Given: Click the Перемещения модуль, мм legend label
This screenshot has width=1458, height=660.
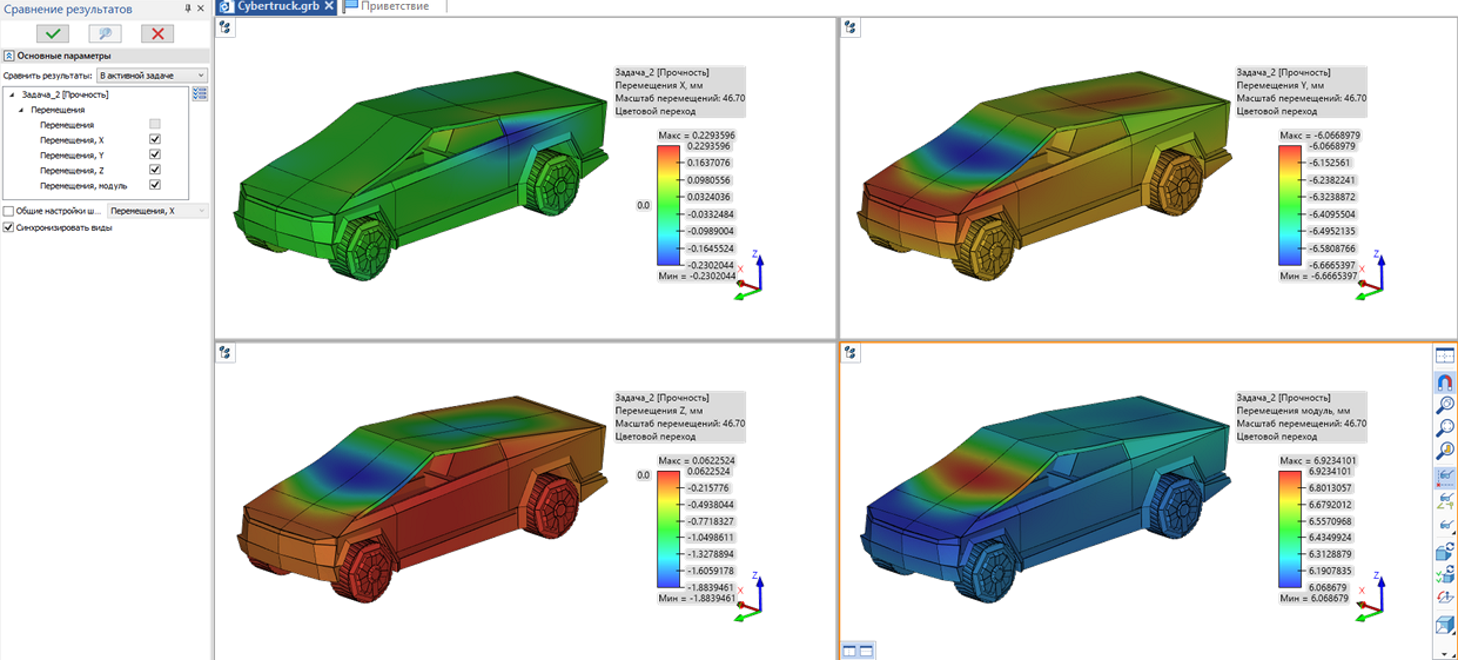Looking at the screenshot, I should click(x=1294, y=410).
